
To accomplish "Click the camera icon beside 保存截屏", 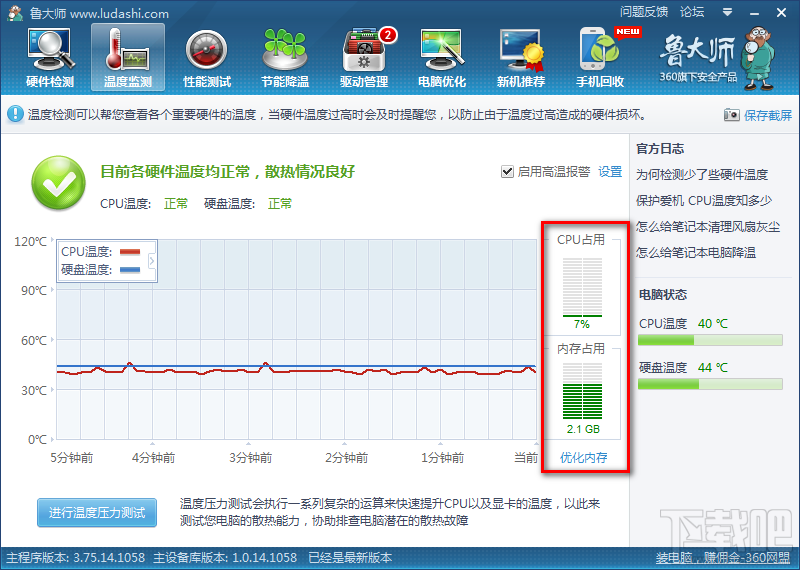I will tap(731, 115).
